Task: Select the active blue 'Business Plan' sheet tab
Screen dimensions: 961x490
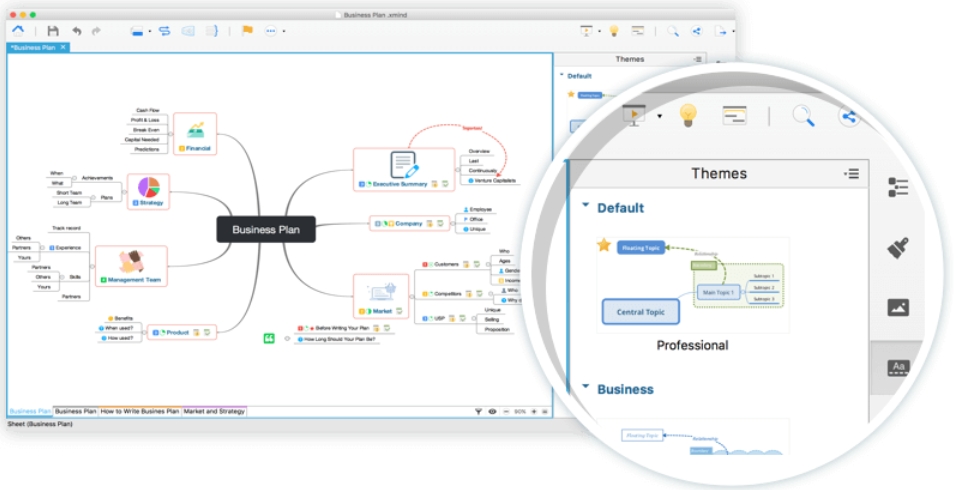Action: (x=30, y=411)
